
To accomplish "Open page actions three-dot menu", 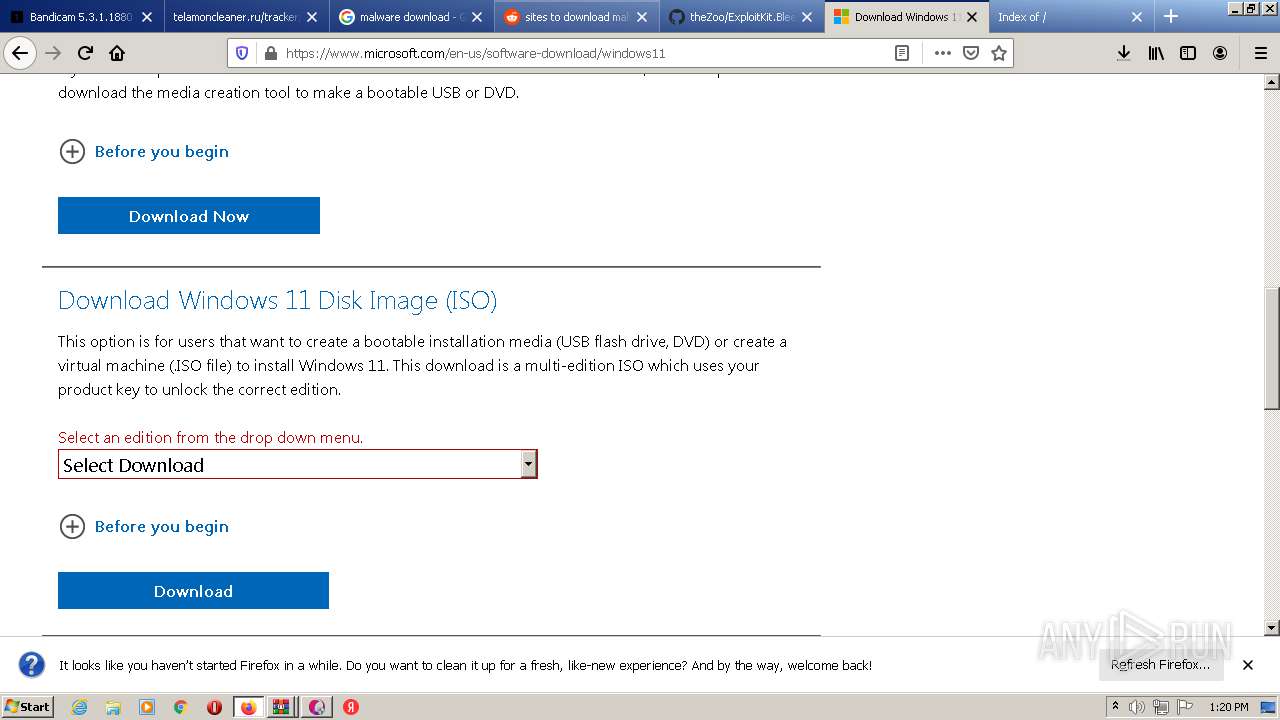I will click(x=942, y=53).
